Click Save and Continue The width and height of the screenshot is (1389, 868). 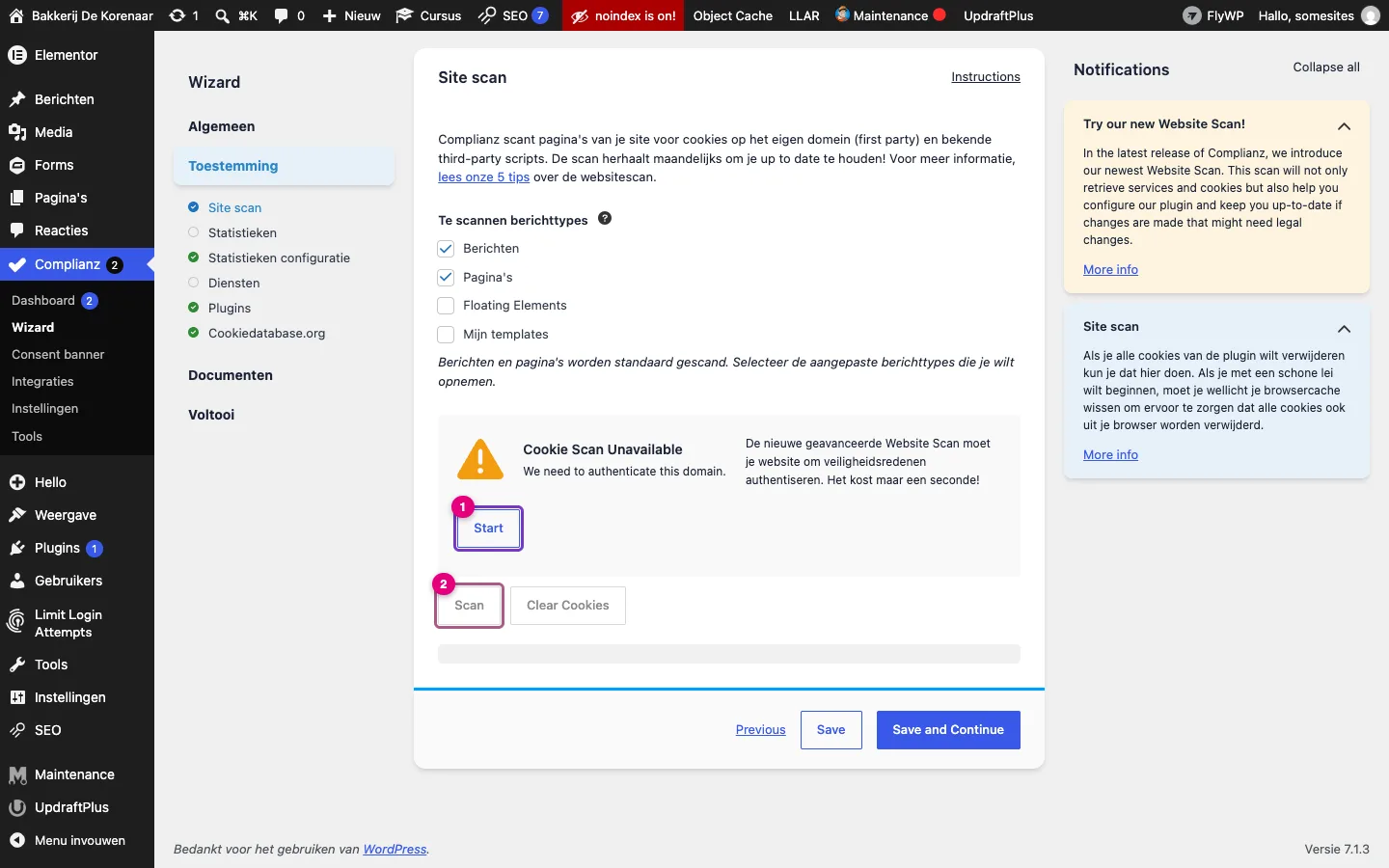(x=948, y=730)
